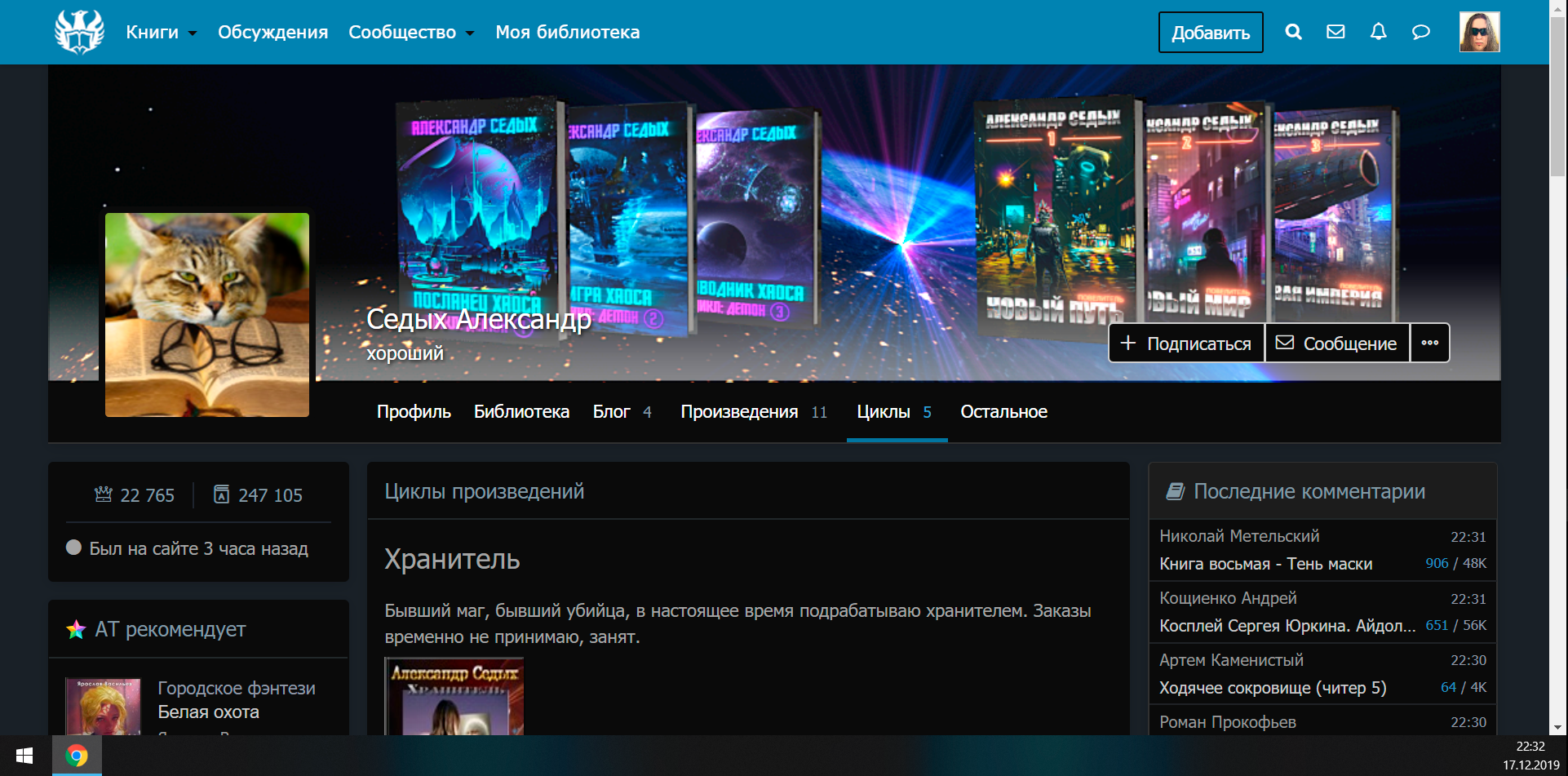The image size is (1568, 776).
Task: Switch to the Библиотека tab
Action: 521,412
